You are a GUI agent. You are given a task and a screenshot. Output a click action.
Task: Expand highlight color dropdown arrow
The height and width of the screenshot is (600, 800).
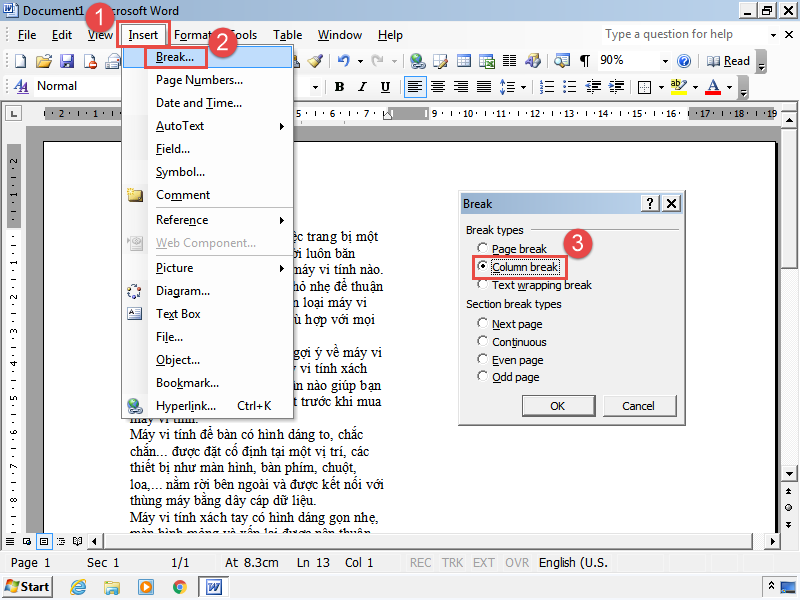pyautogui.click(x=695, y=87)
